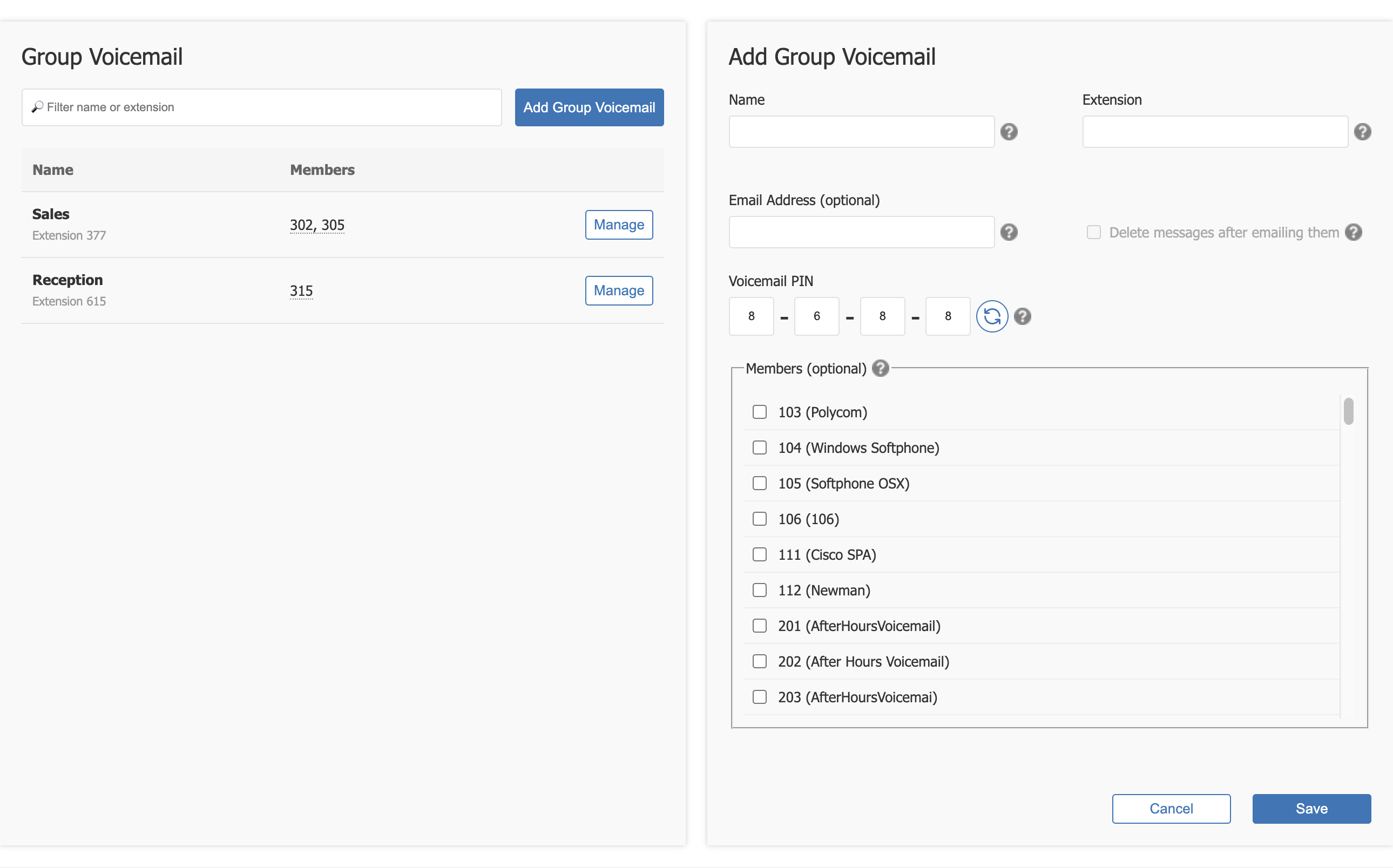Click the Name column header
This screenshot has height=868, width=1393.
53,170
